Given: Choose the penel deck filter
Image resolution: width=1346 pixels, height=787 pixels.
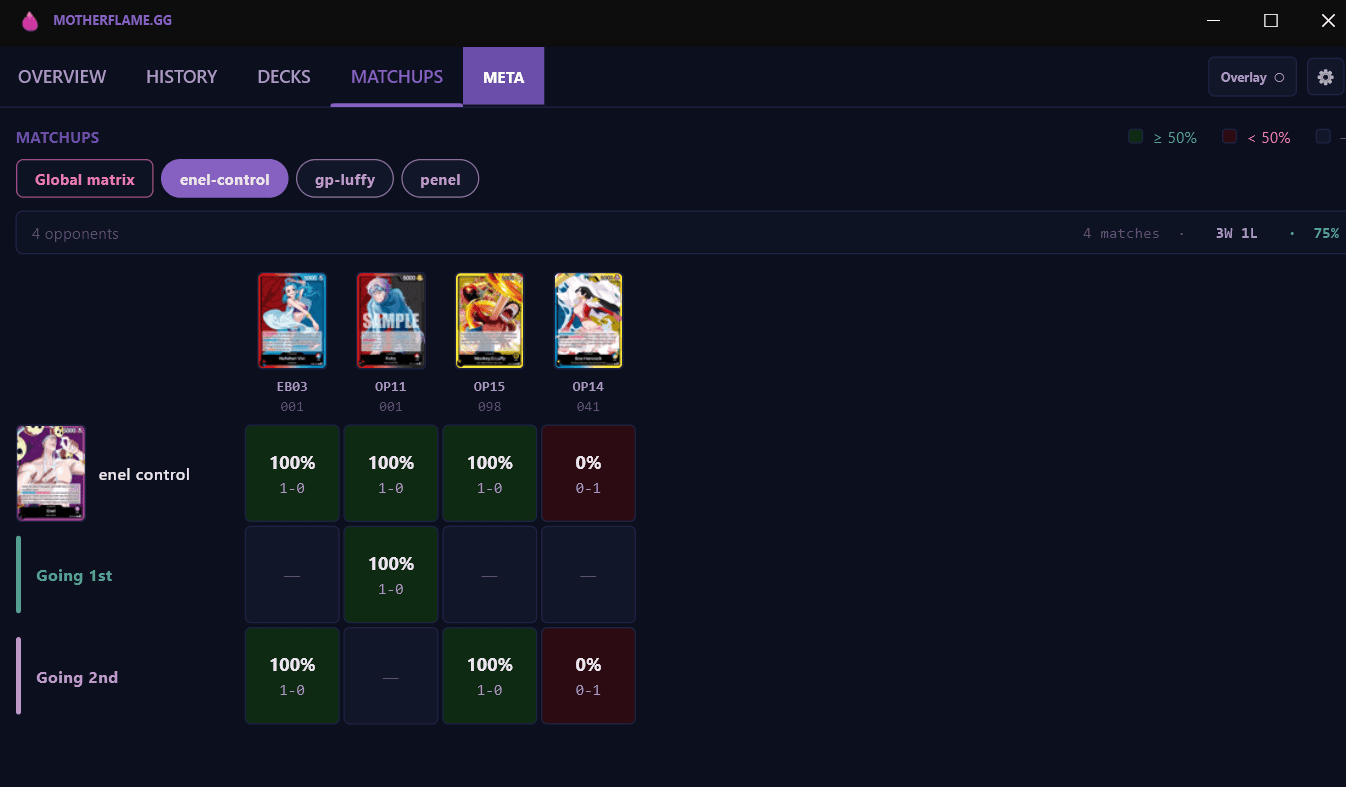Looking at the screenshot, I should click(x=440, y=179).
